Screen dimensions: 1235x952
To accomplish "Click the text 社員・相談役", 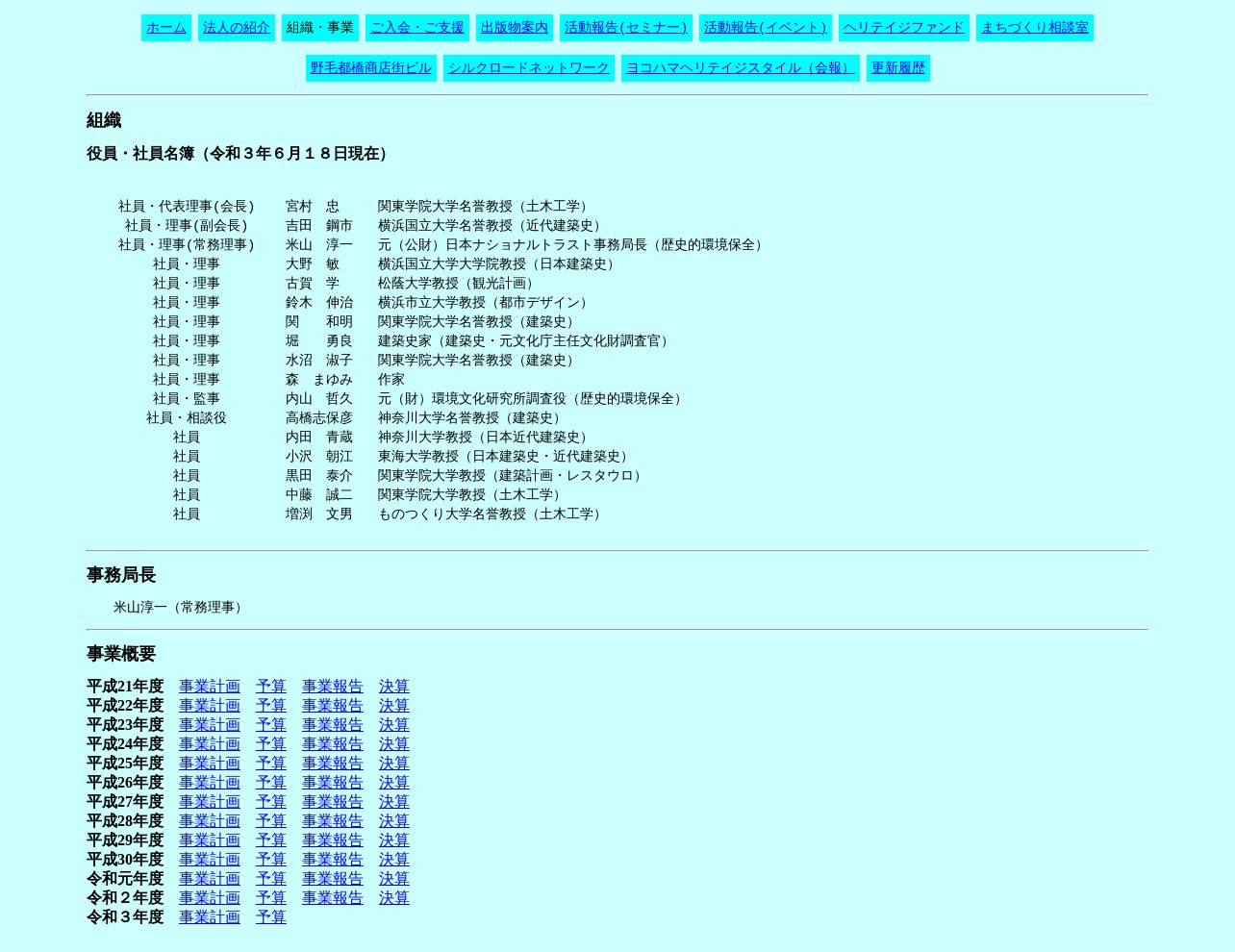I will point(187,418).
